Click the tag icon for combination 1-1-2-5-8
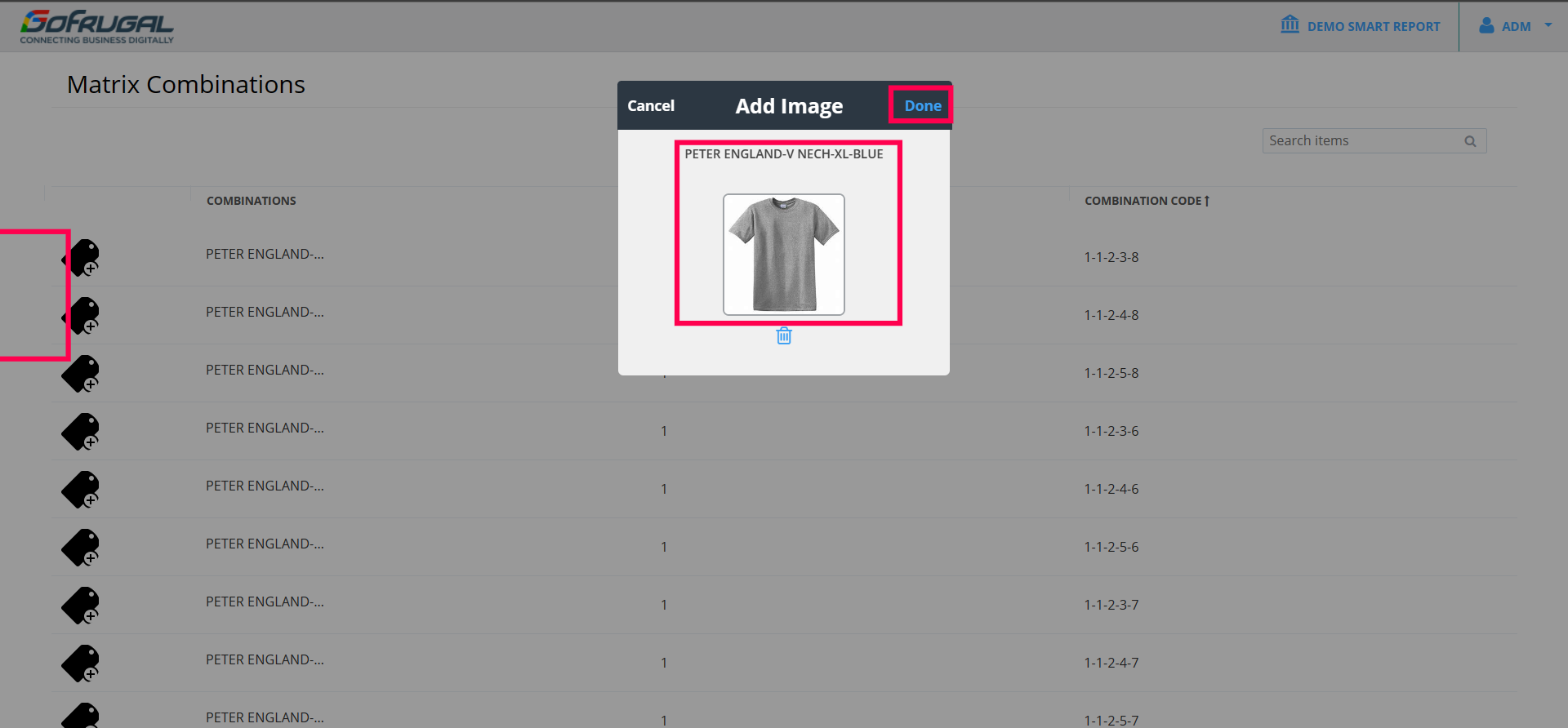The width and height of the screenshot is (1568, 728). 81,374
